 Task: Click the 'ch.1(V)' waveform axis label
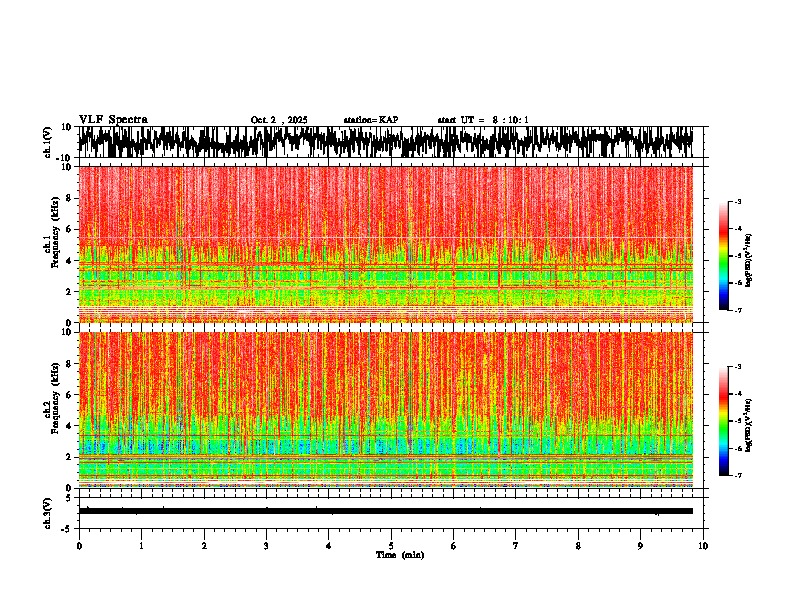pos(48,142)
